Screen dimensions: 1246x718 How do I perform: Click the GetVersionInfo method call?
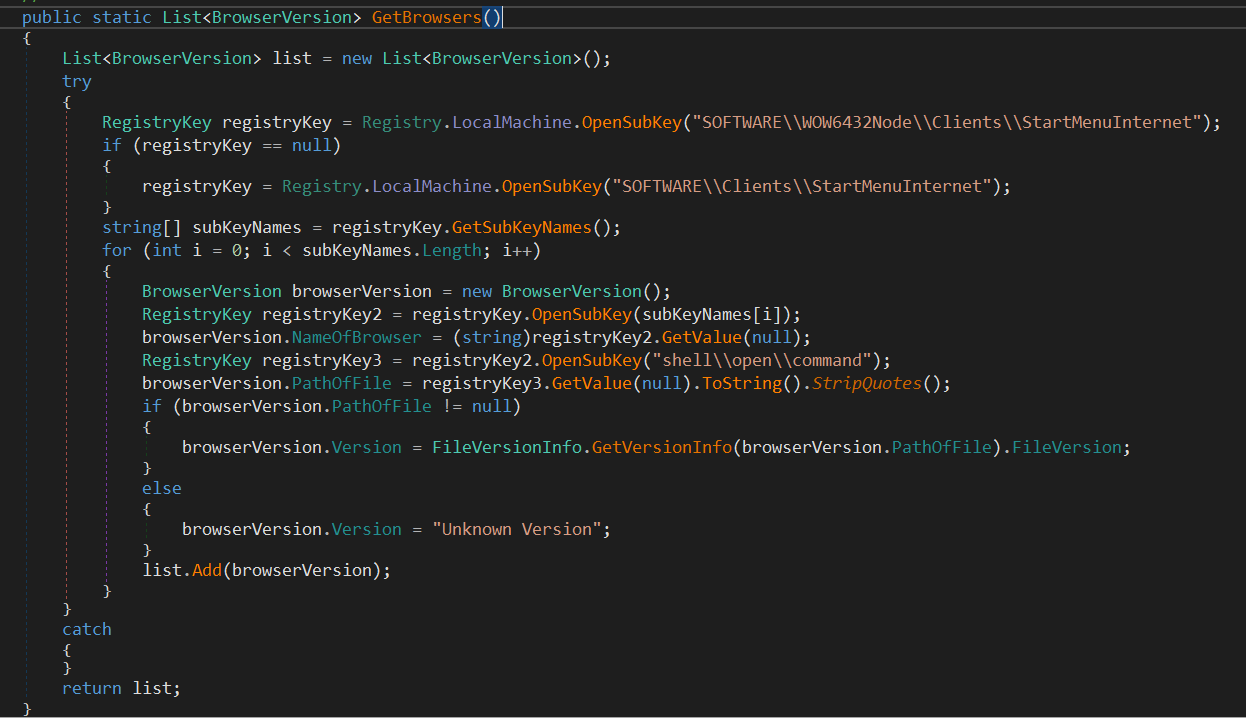[x=661, y=447]
